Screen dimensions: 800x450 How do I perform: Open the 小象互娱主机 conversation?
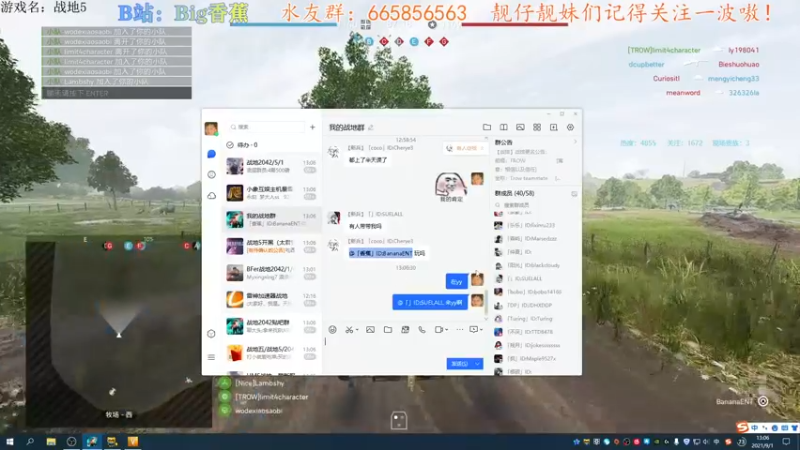272,193
